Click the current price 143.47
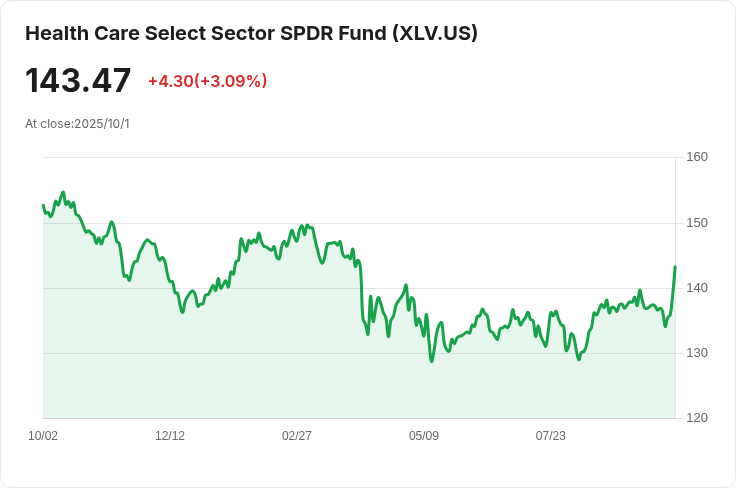The width and height of the screenshot is (736, 488). coord(78,81)
